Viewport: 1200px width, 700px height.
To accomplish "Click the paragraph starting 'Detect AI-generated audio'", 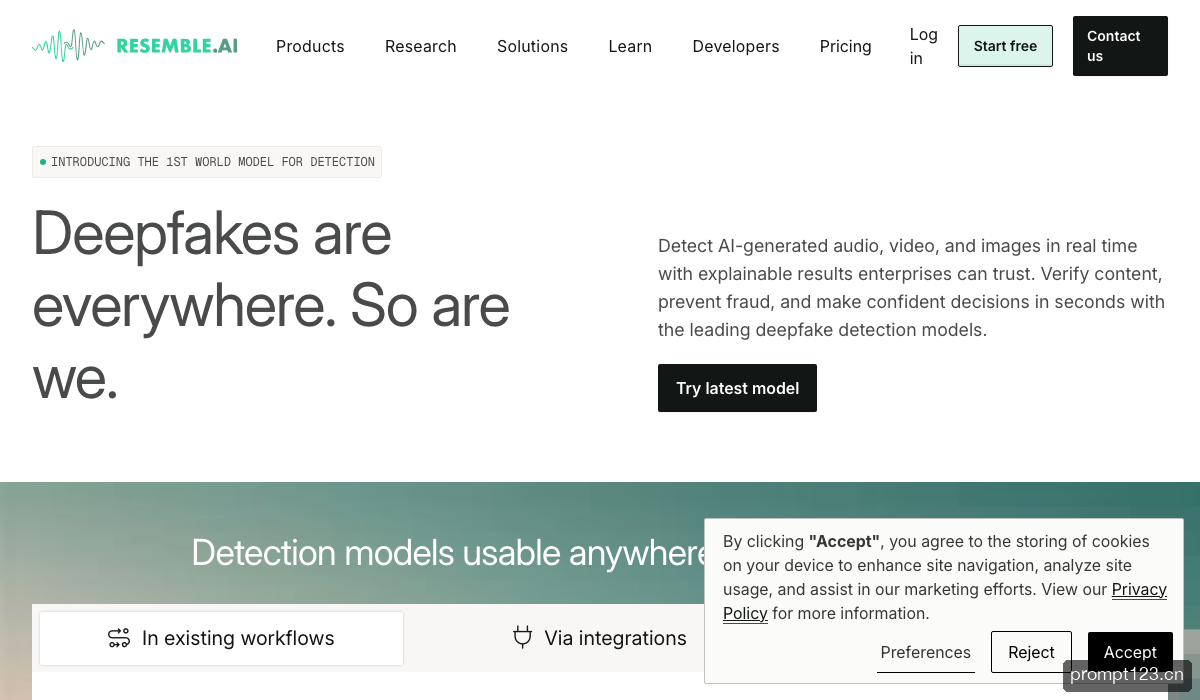I will (x=911, y=288).
